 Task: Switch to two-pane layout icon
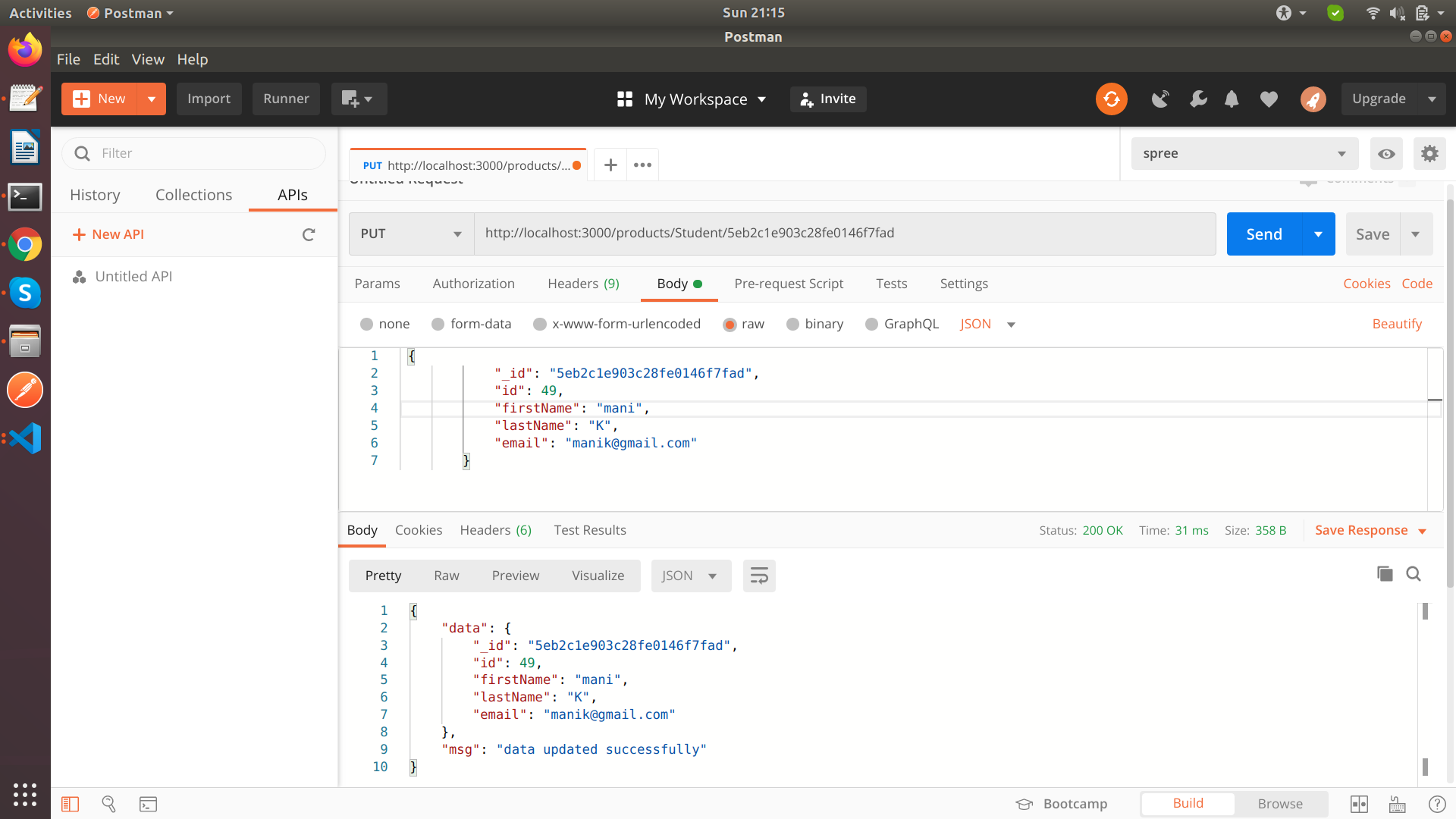point(1359,804)
